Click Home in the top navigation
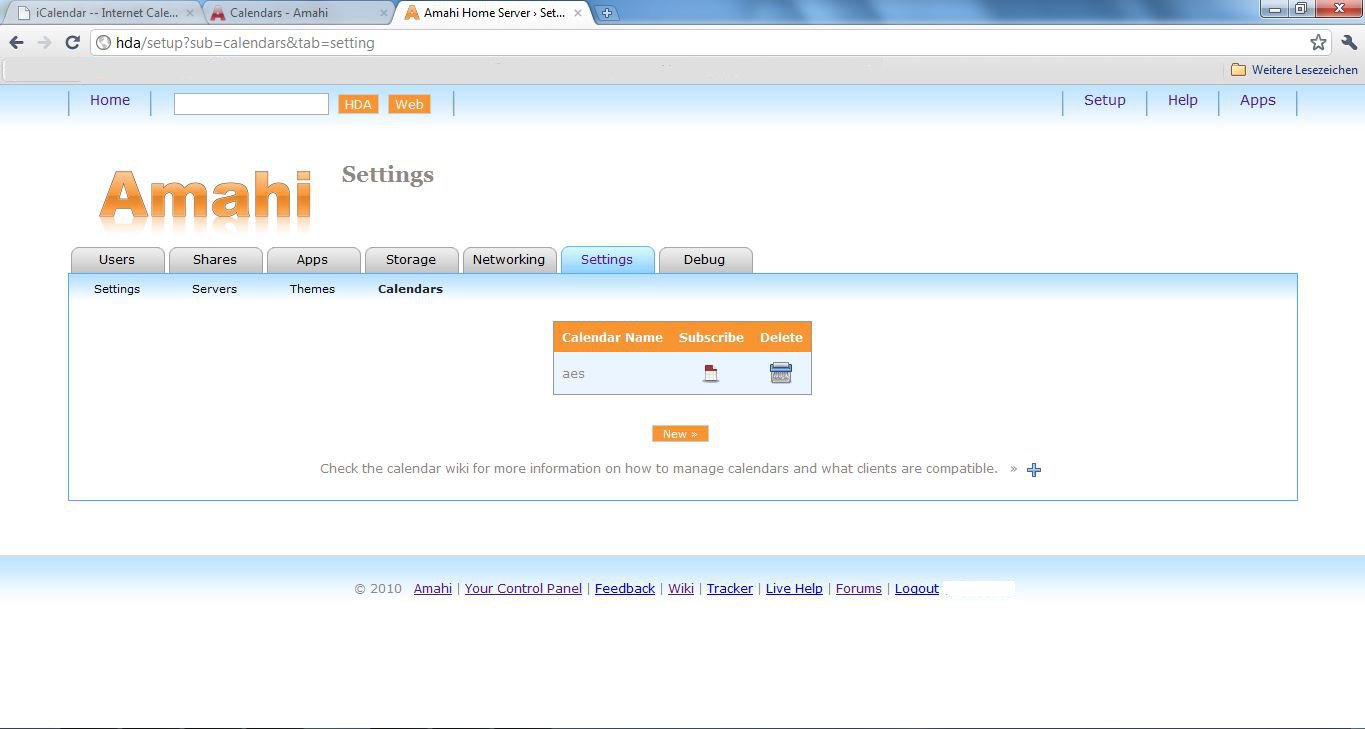This screenshot has width=1365, height=729. 110,100
